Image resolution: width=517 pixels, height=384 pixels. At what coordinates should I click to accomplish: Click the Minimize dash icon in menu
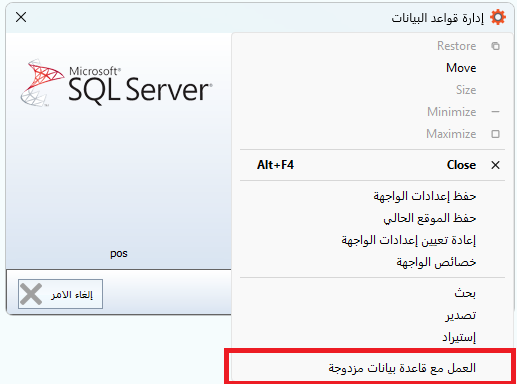coord(496,112)
